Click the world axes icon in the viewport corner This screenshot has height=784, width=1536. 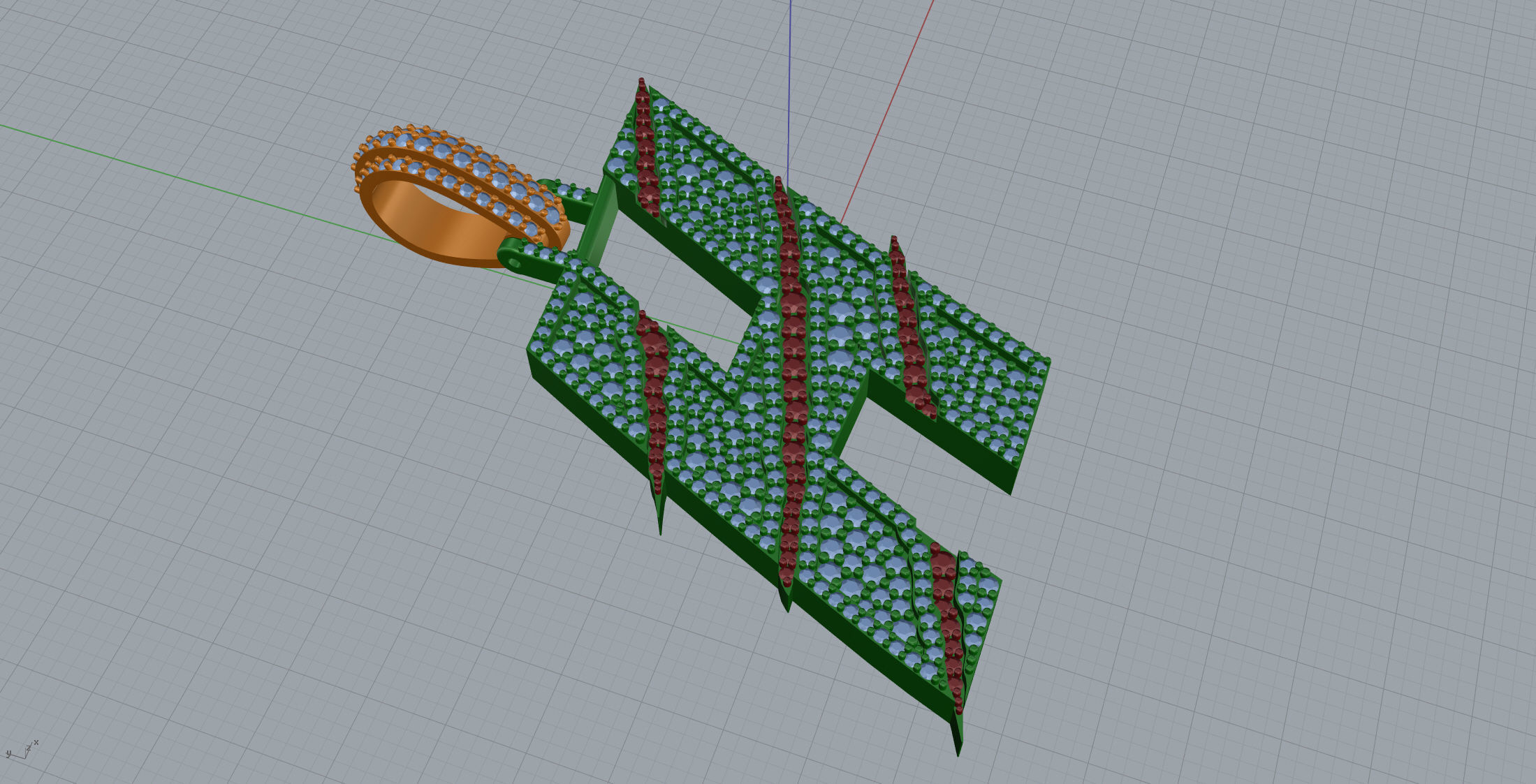pyautogui.click(x=22, y=750)
